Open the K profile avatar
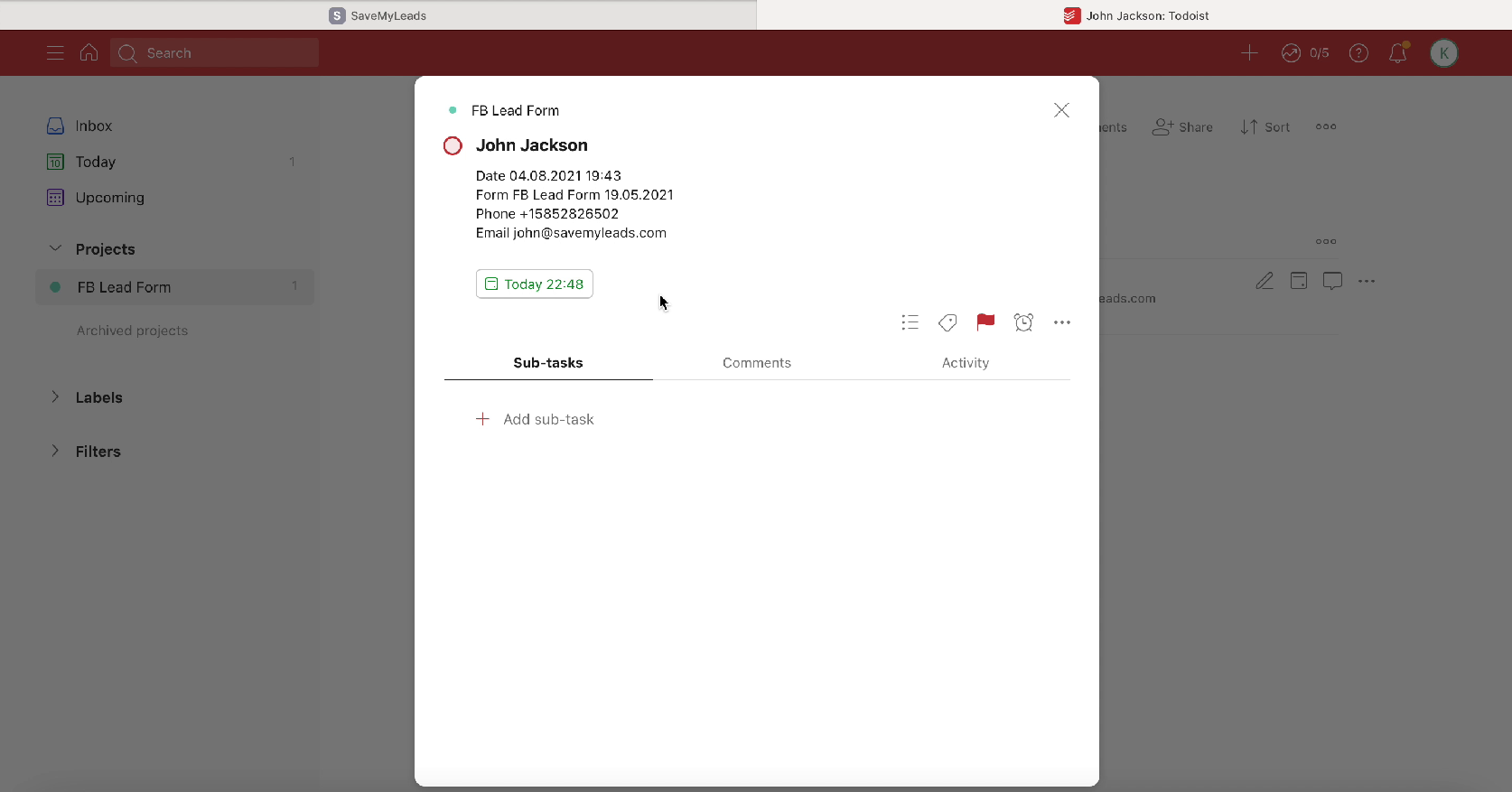The height and width of the screenshot is (792, 1512). tap(1444, 53)
